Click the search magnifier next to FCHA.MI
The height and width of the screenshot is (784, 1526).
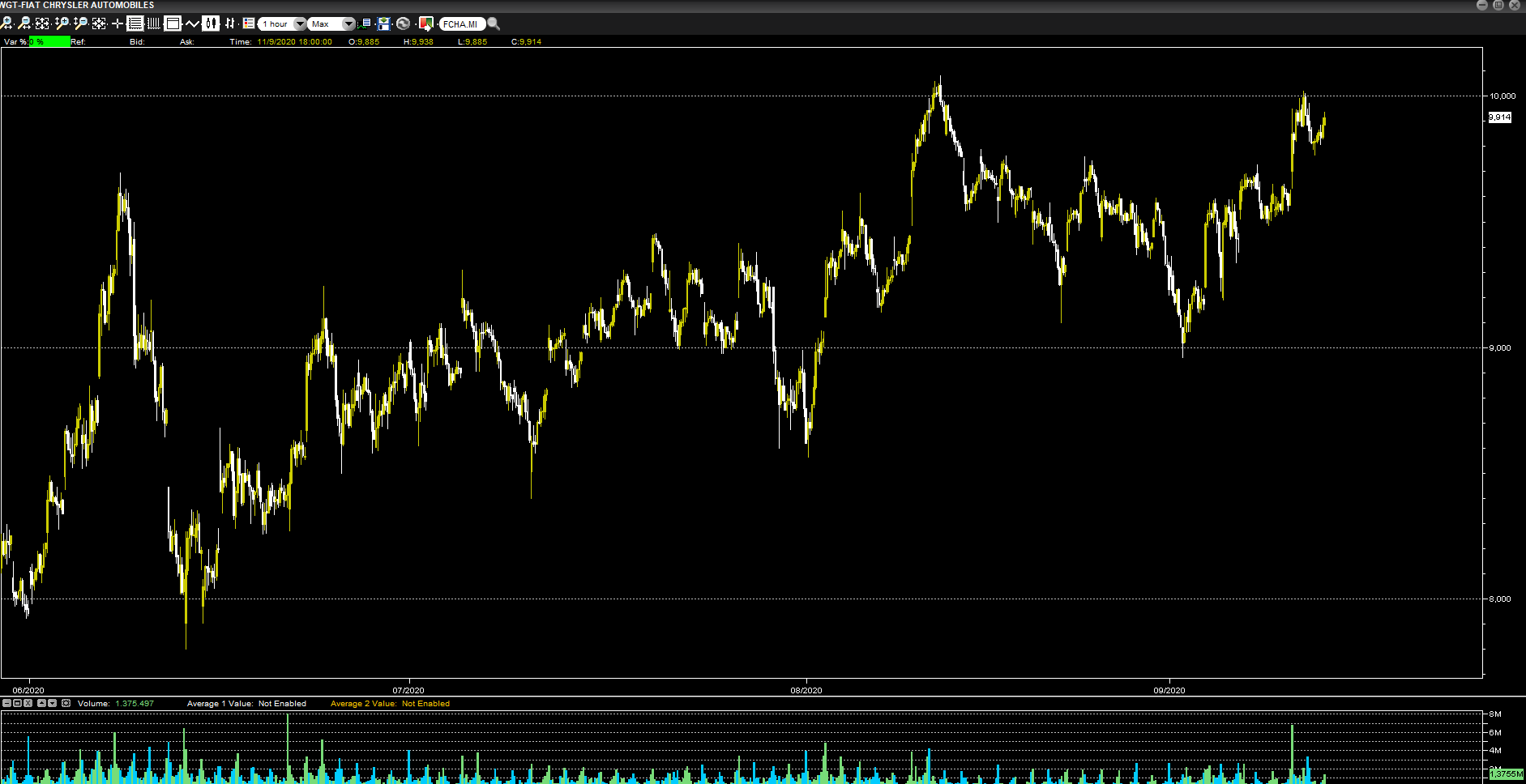[494, 23]
